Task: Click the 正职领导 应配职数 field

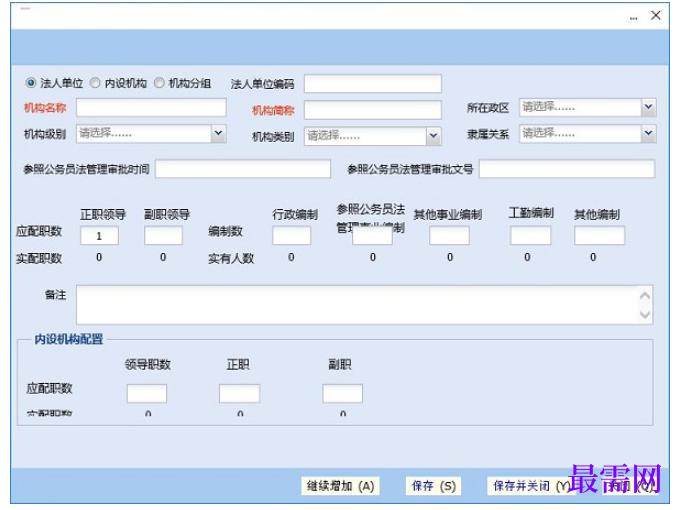Action: (99, 235)
